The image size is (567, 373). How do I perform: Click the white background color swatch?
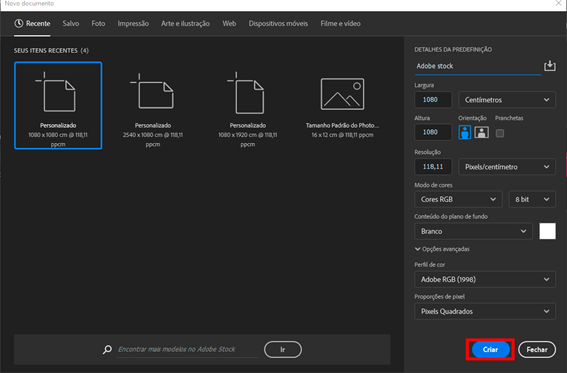click(547, 231)
